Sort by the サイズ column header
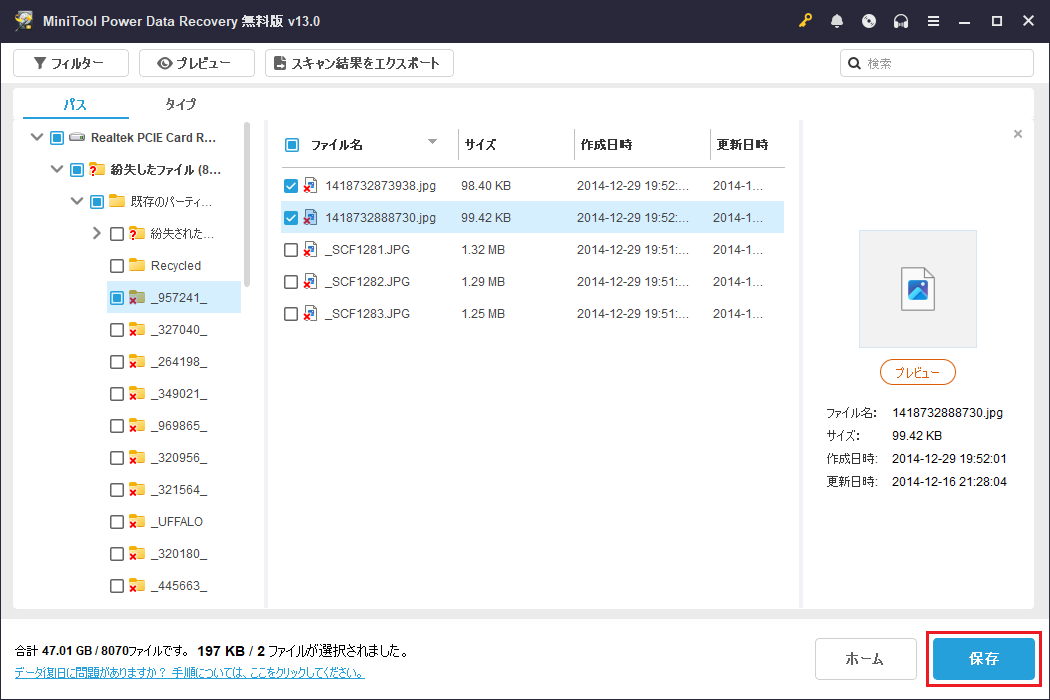Image resolution: width=1050 pixels, height=700 pixels. click(x=480, y=145)
